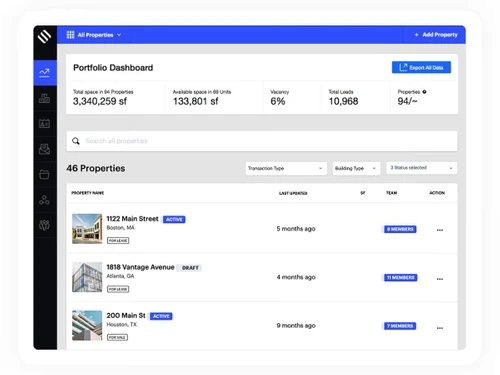Open 1122 Main Street building thumbnail

(87, 229)
